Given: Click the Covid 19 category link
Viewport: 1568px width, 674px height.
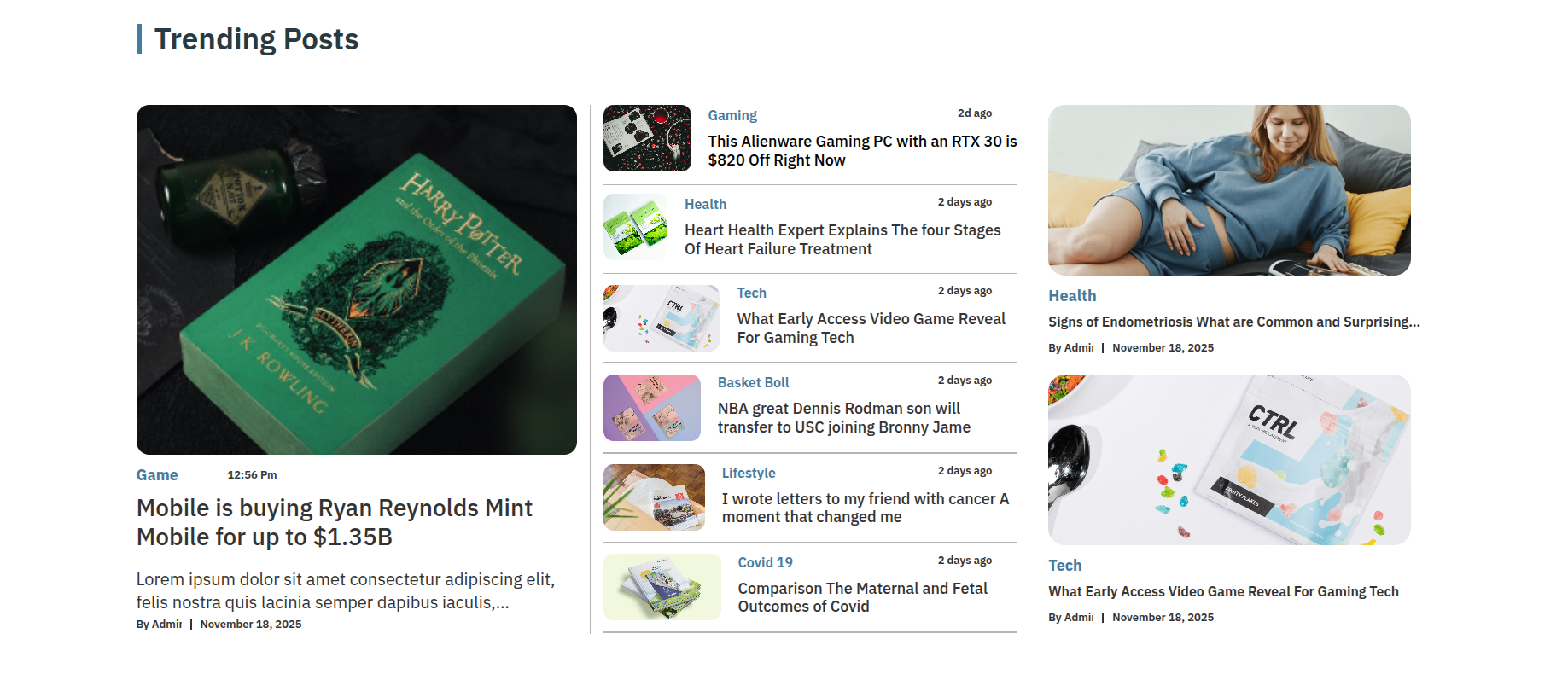Looking at the screenshot, I should 766,562.
